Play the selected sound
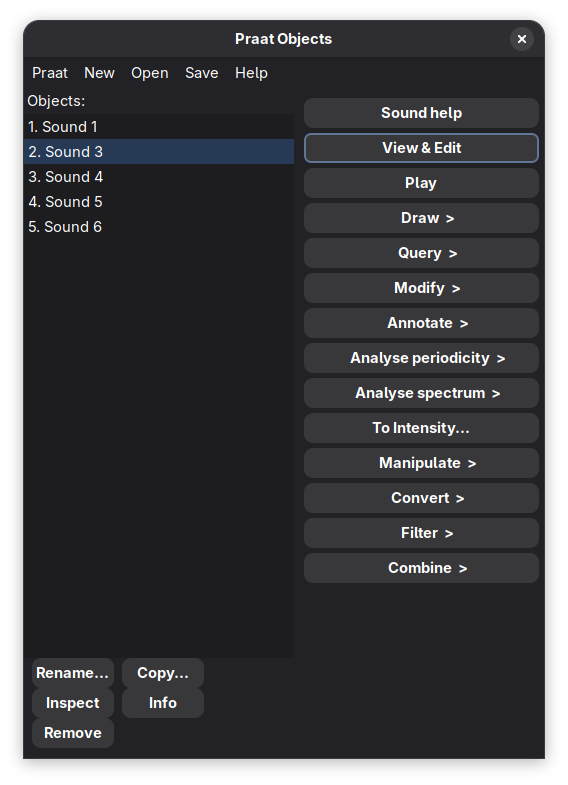 coord(421,183)
